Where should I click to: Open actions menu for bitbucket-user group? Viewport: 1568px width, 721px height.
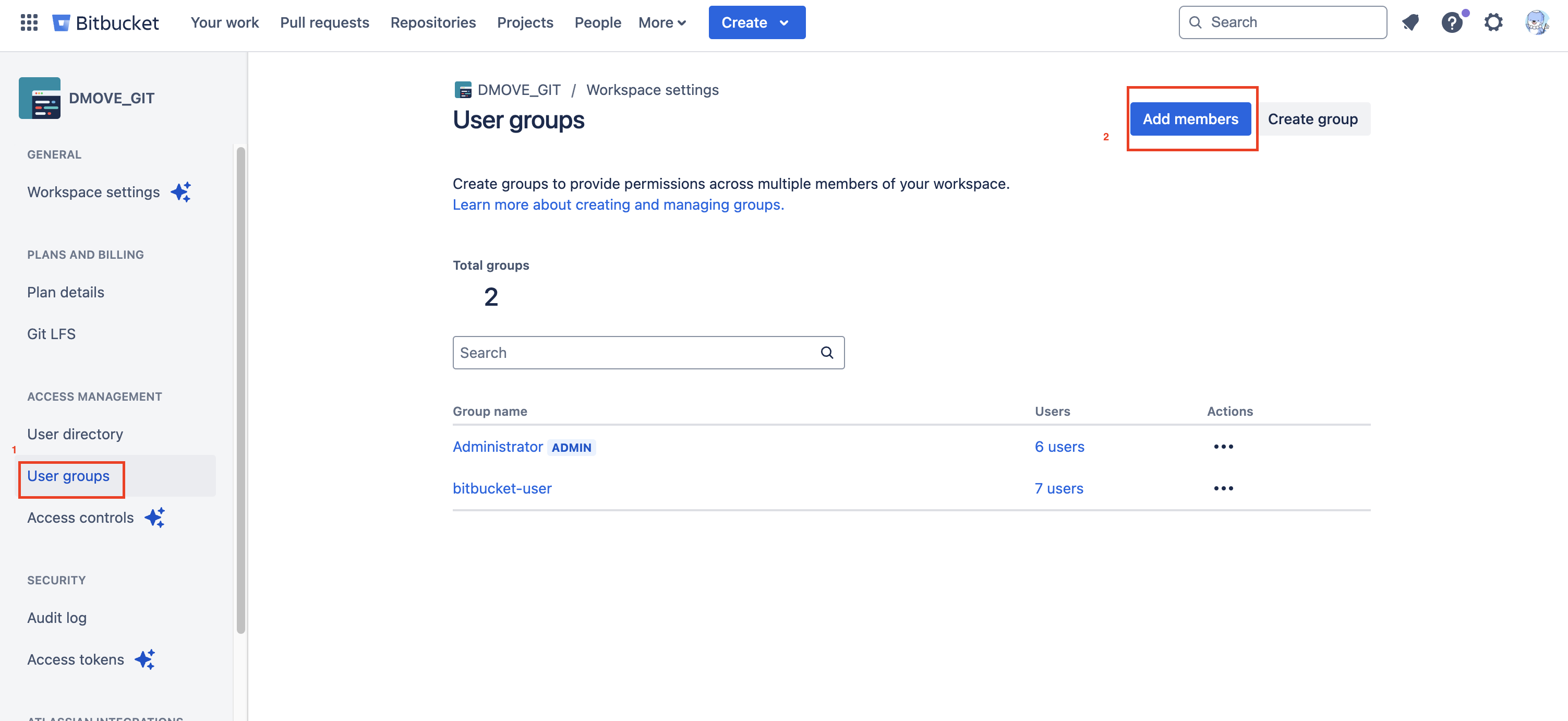(1223, 488)
